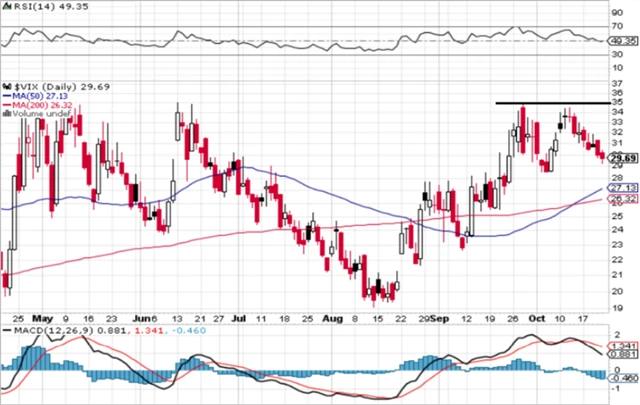Click the -0.460 histogram value tag
This screenshot has height=405, width=640.
pyautogui.click(x=622, y=378)
